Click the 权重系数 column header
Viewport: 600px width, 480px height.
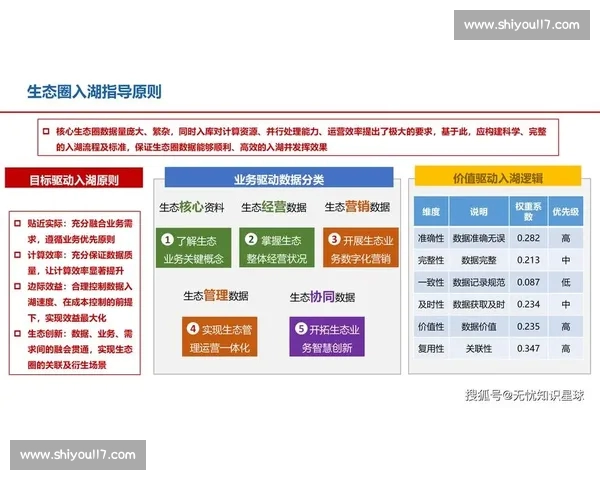(528, 211)
